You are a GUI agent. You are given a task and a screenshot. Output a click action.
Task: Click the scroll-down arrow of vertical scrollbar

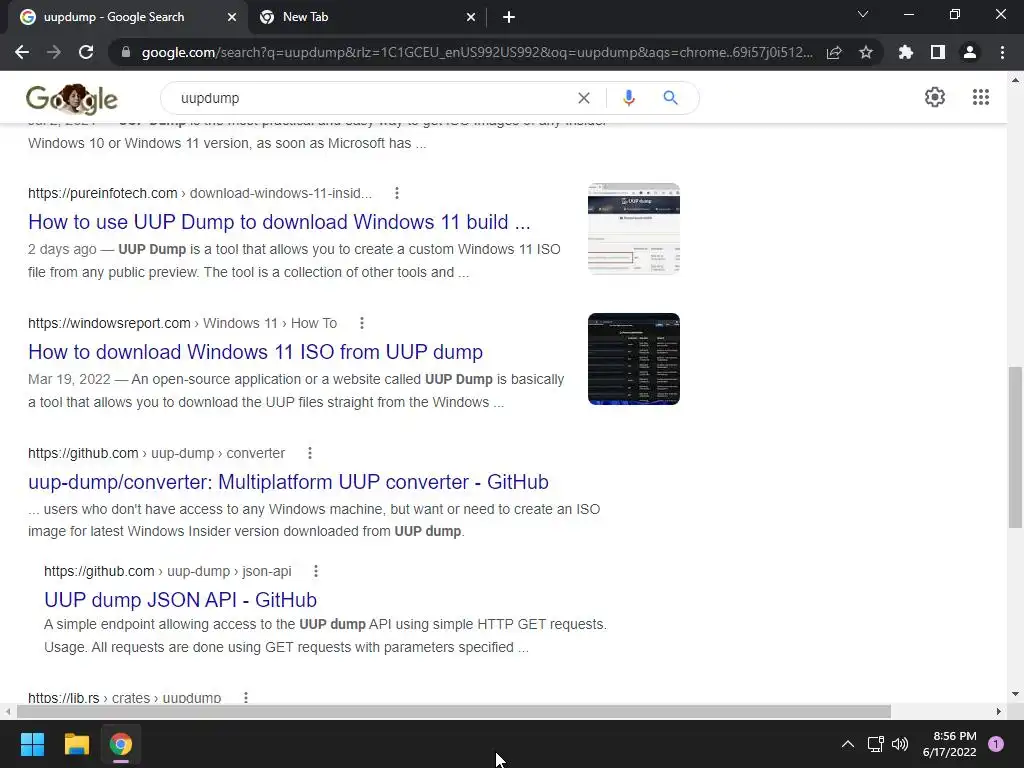click(1015, 694)
